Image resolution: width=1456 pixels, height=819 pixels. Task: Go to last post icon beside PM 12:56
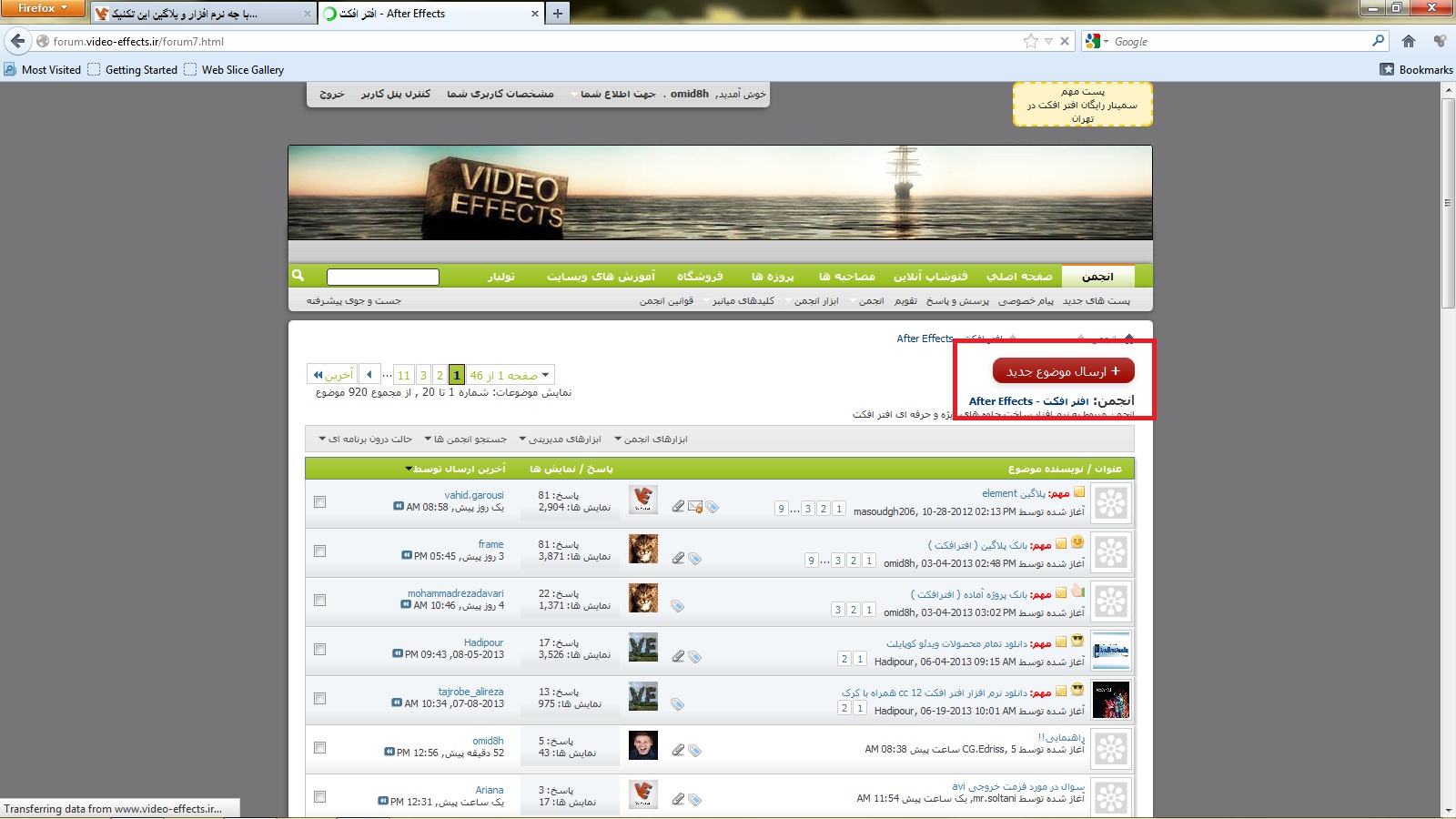pos(390,753)
